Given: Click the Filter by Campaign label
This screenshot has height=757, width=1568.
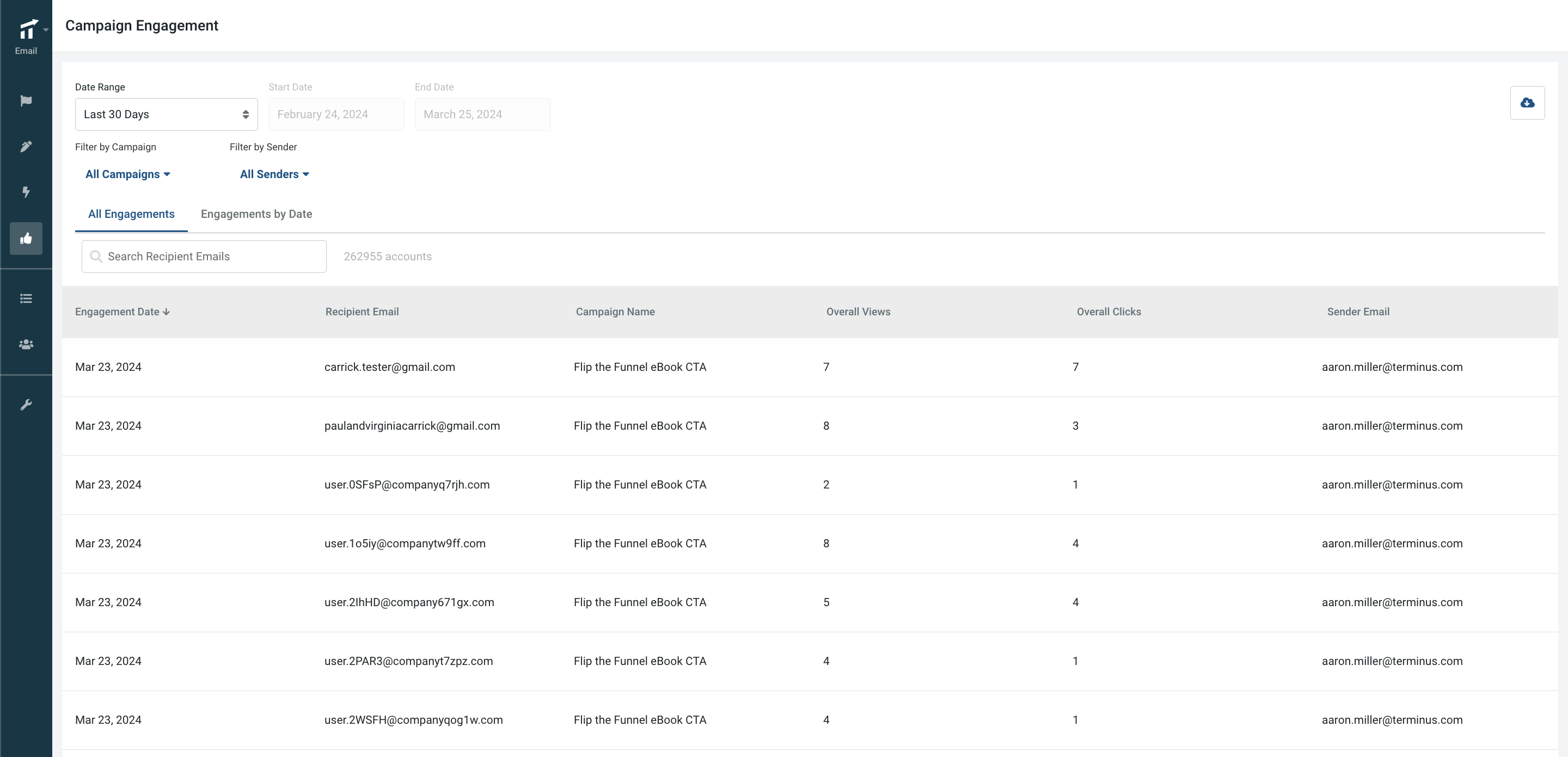Looking at the screenshot, I should pos(115,147).
